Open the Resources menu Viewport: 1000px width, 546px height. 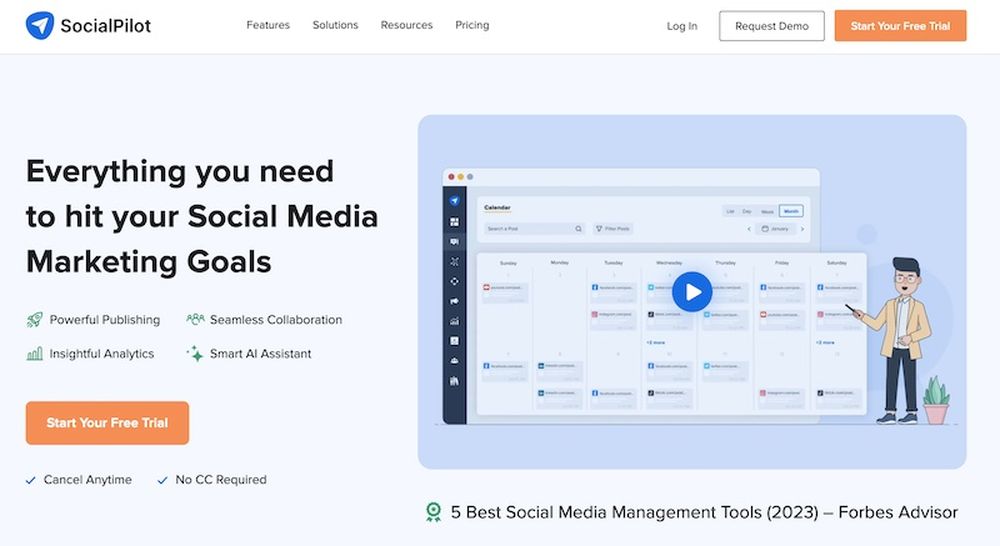pyautogui.click(x=406, y=25)
